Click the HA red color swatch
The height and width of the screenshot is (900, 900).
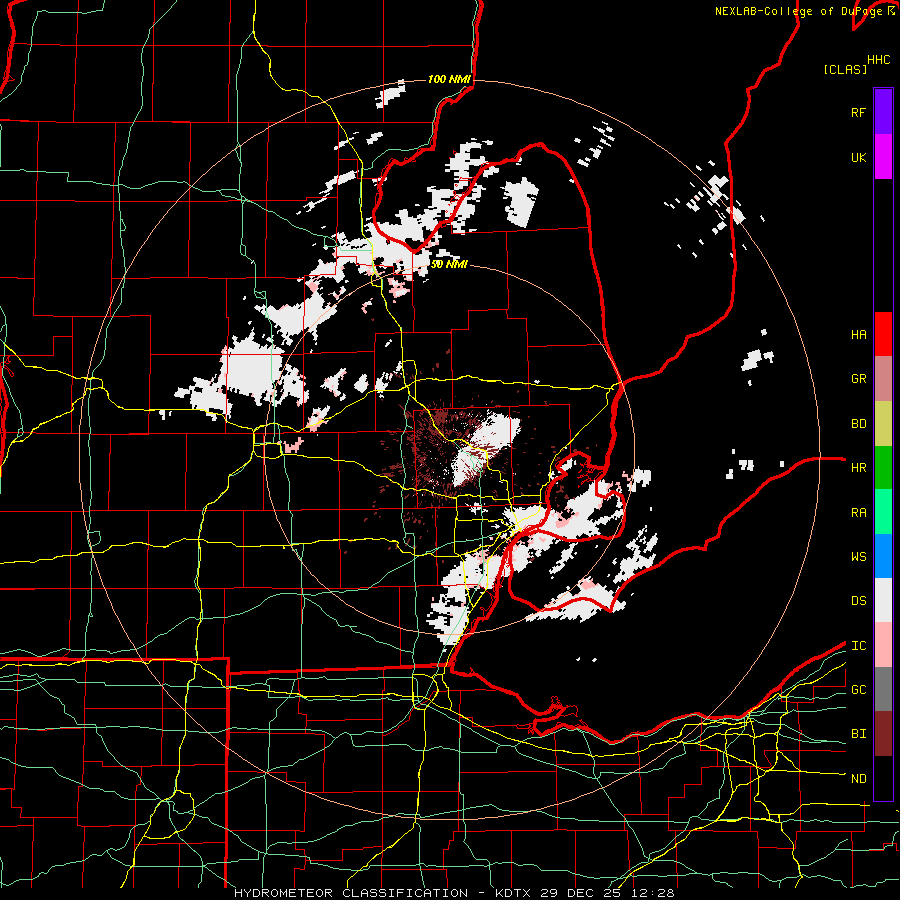pyautogui.click(x=883, y=334)
